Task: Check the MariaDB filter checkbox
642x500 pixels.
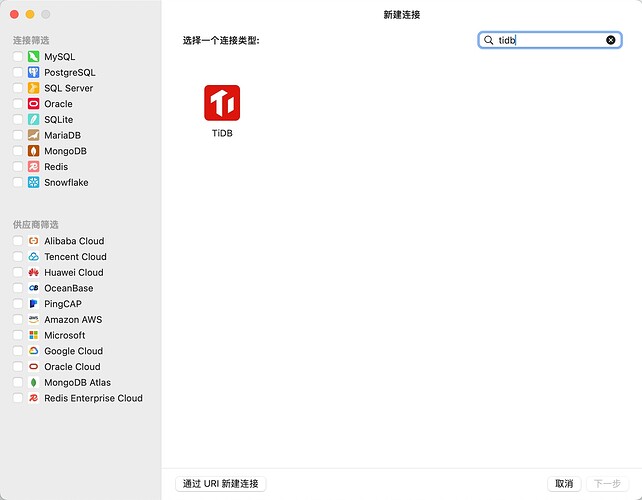Action: 18,135
